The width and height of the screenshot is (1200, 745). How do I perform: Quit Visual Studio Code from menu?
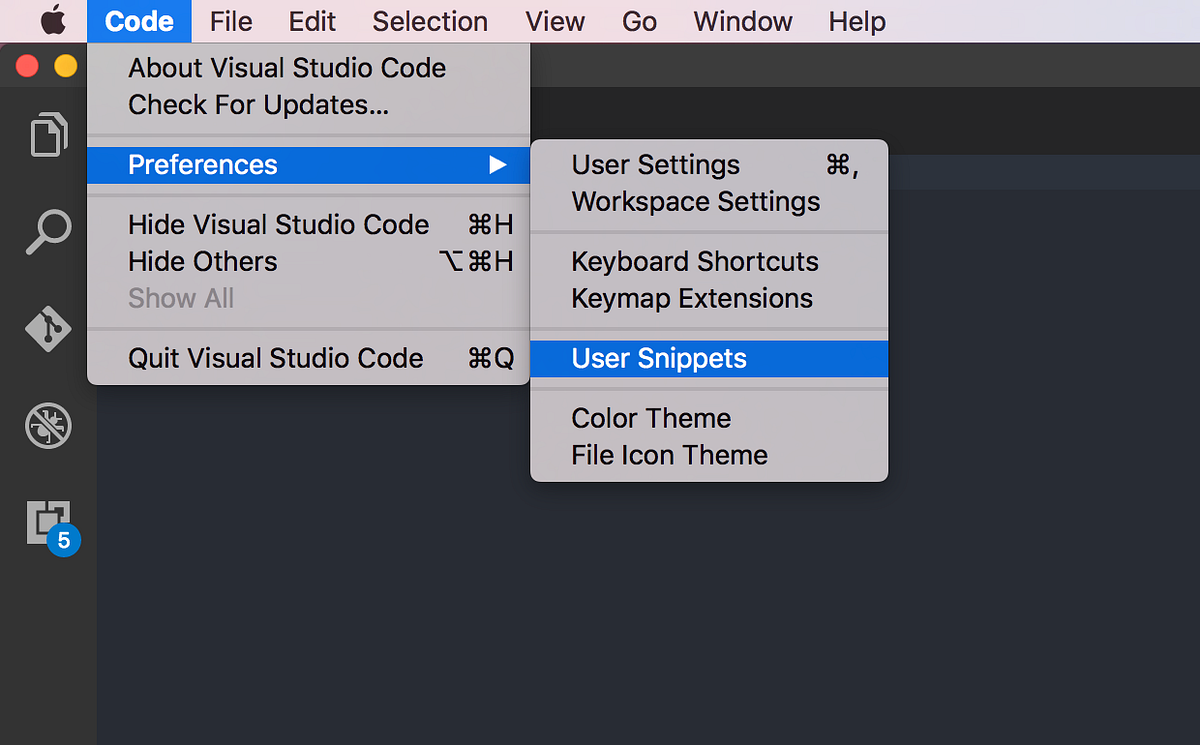tap(275, 359)
